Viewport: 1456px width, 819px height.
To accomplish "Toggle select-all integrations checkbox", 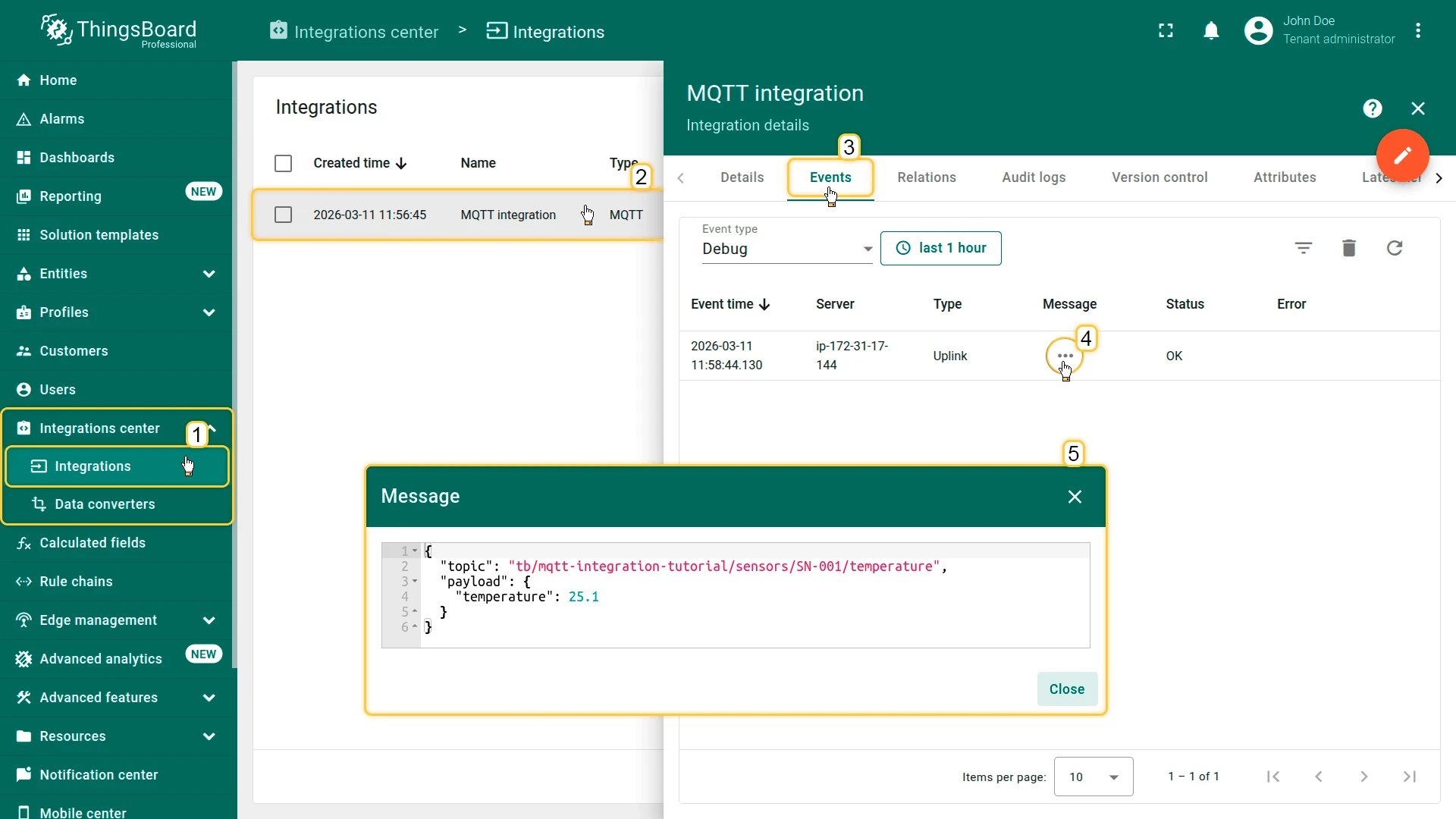I will coord(283,163).
